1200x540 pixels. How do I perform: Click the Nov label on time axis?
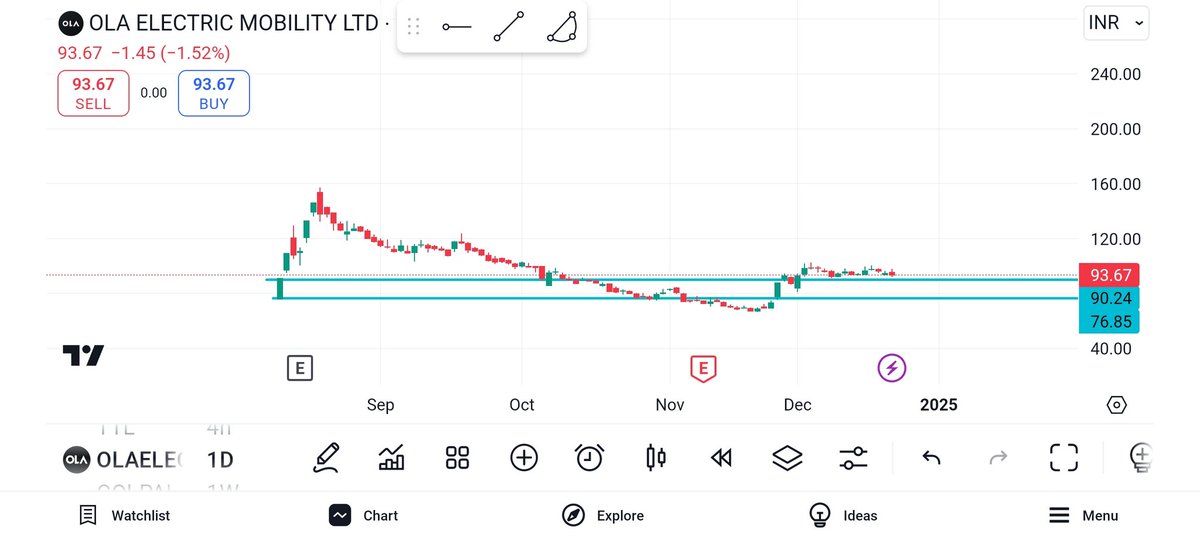[x=670, y=405]
